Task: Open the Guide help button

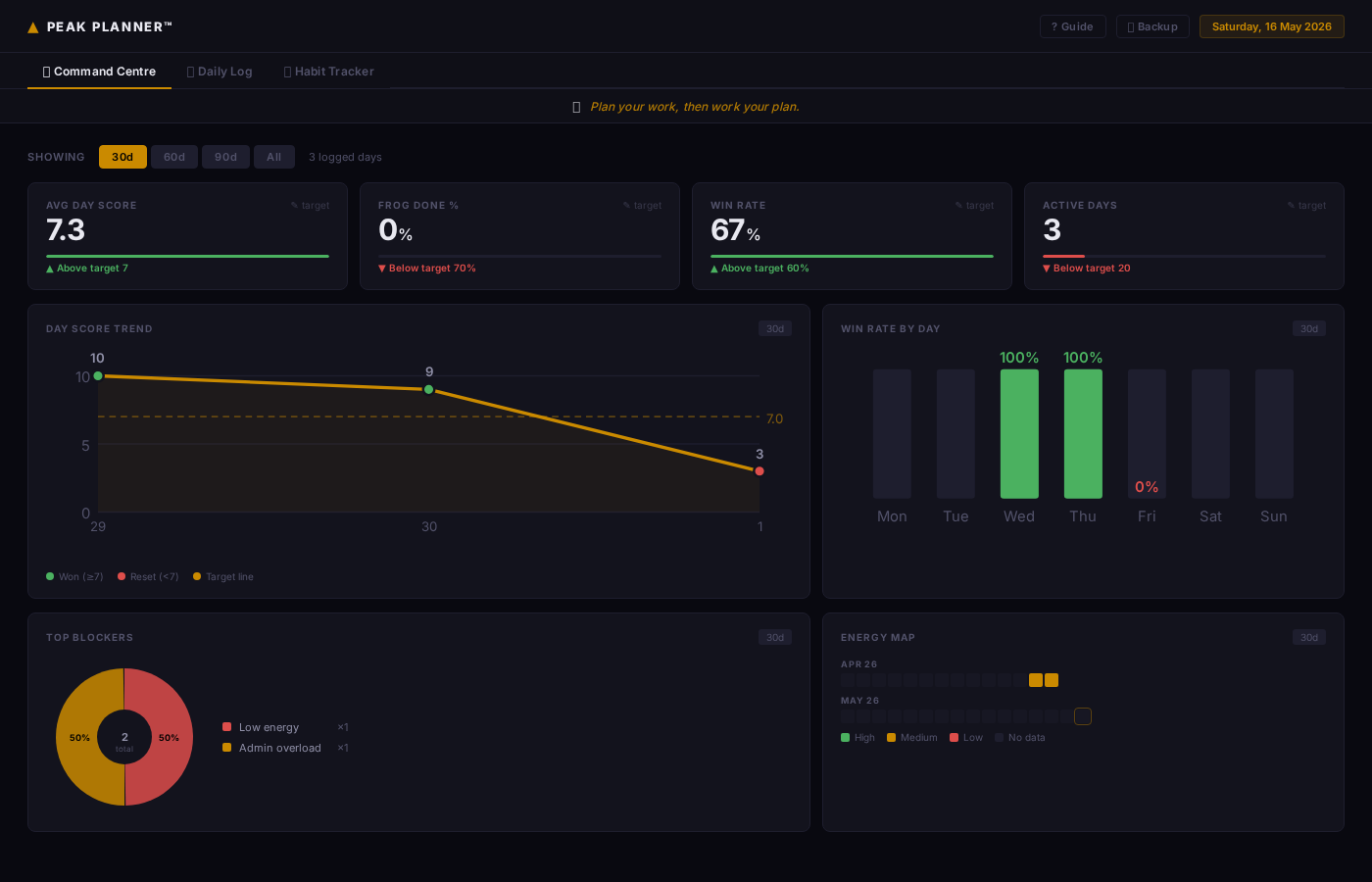Action: [1072, 26]
